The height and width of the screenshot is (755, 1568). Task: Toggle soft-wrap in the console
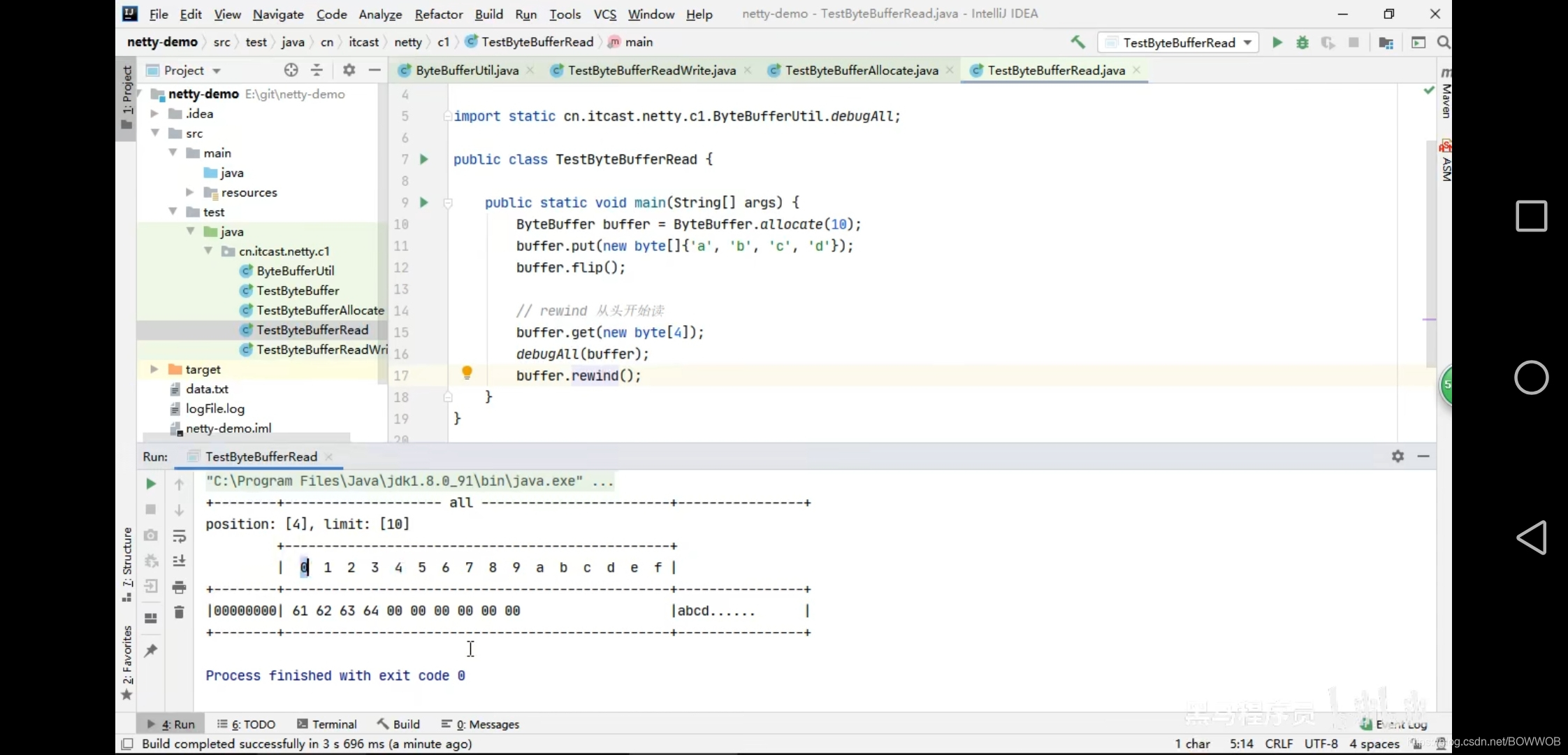(x=179, y=536)
